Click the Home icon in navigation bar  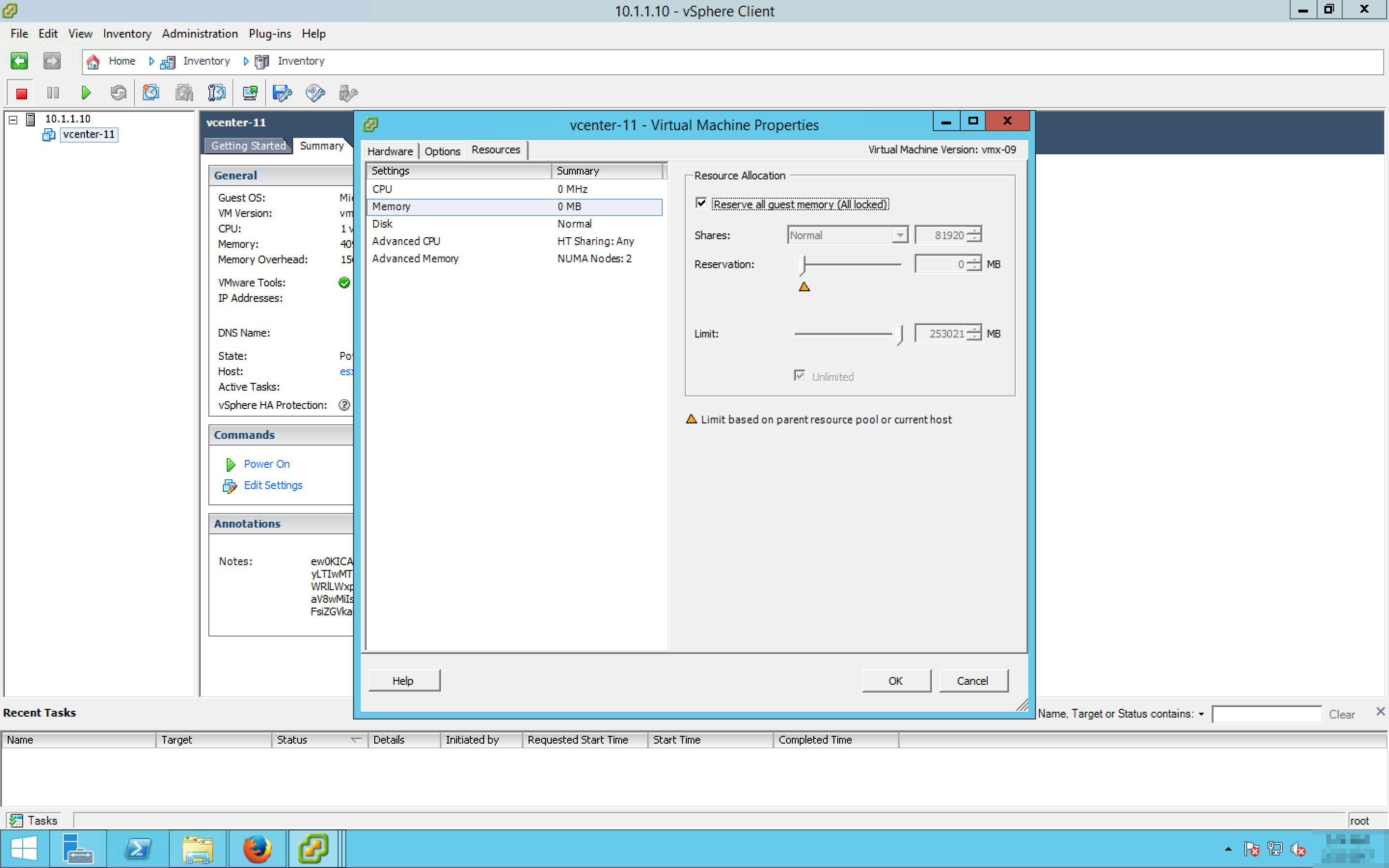click(x=94, y=61)
